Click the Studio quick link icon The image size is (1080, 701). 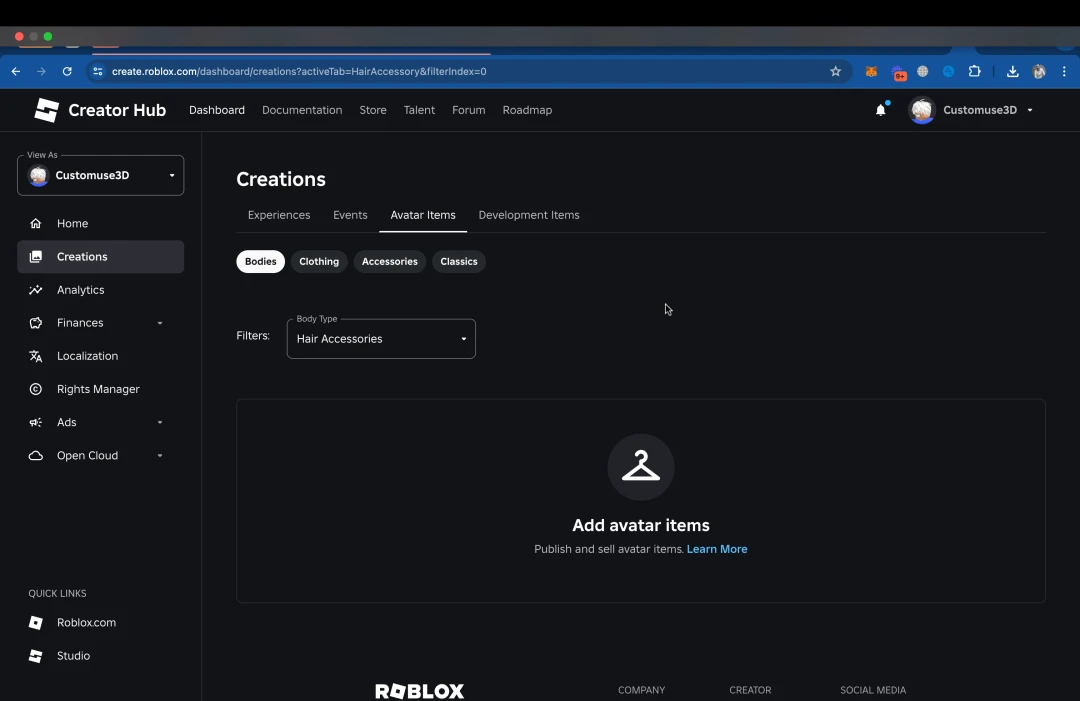coord(36,656)
